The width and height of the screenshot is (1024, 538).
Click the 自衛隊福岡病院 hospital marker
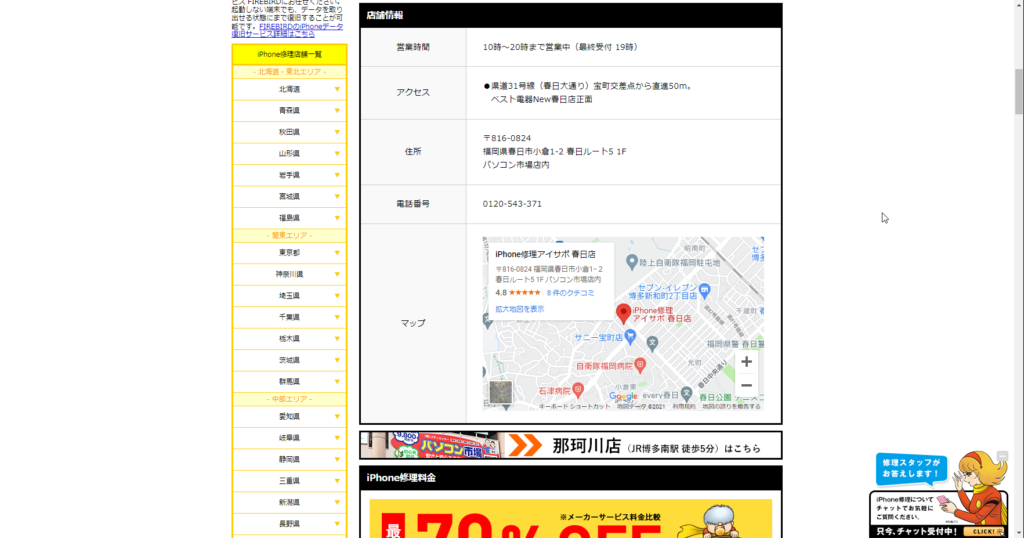pos(640,366)
